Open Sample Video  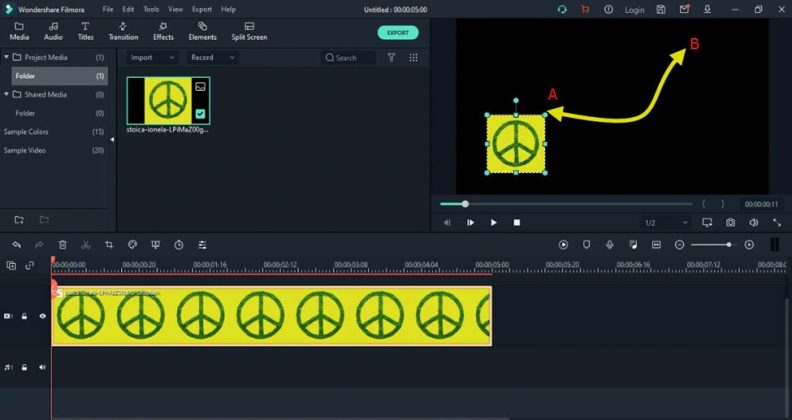(x=25, y=150)
